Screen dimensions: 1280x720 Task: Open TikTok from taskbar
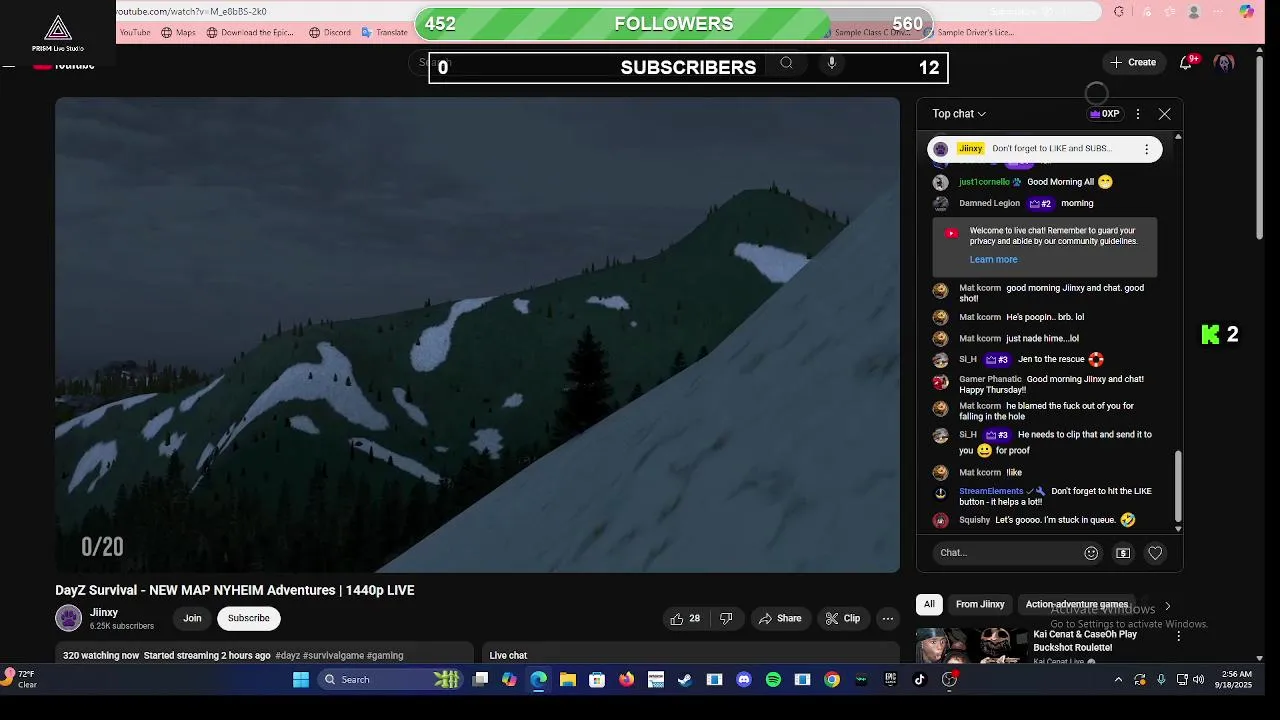(920, 680)
